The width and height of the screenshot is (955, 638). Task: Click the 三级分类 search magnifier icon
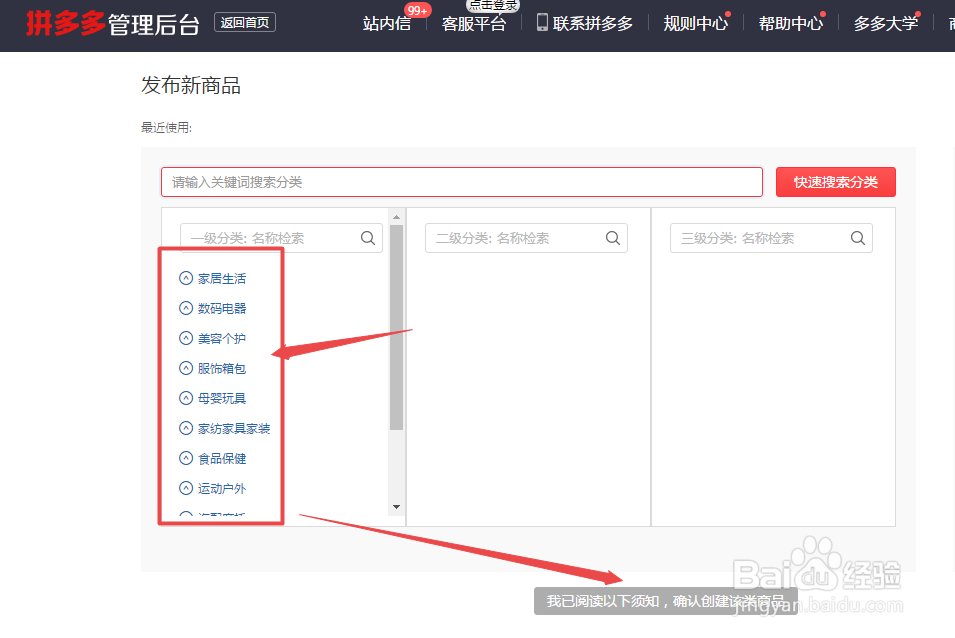858,238
